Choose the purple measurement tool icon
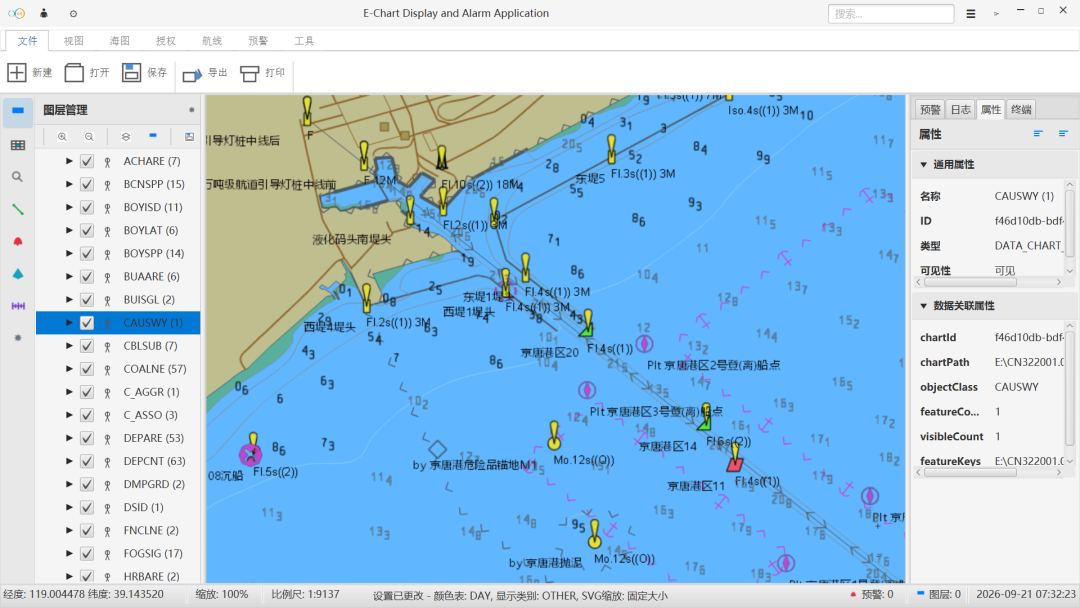Viewport: 1080px width, 608px height. coord(18,306)
